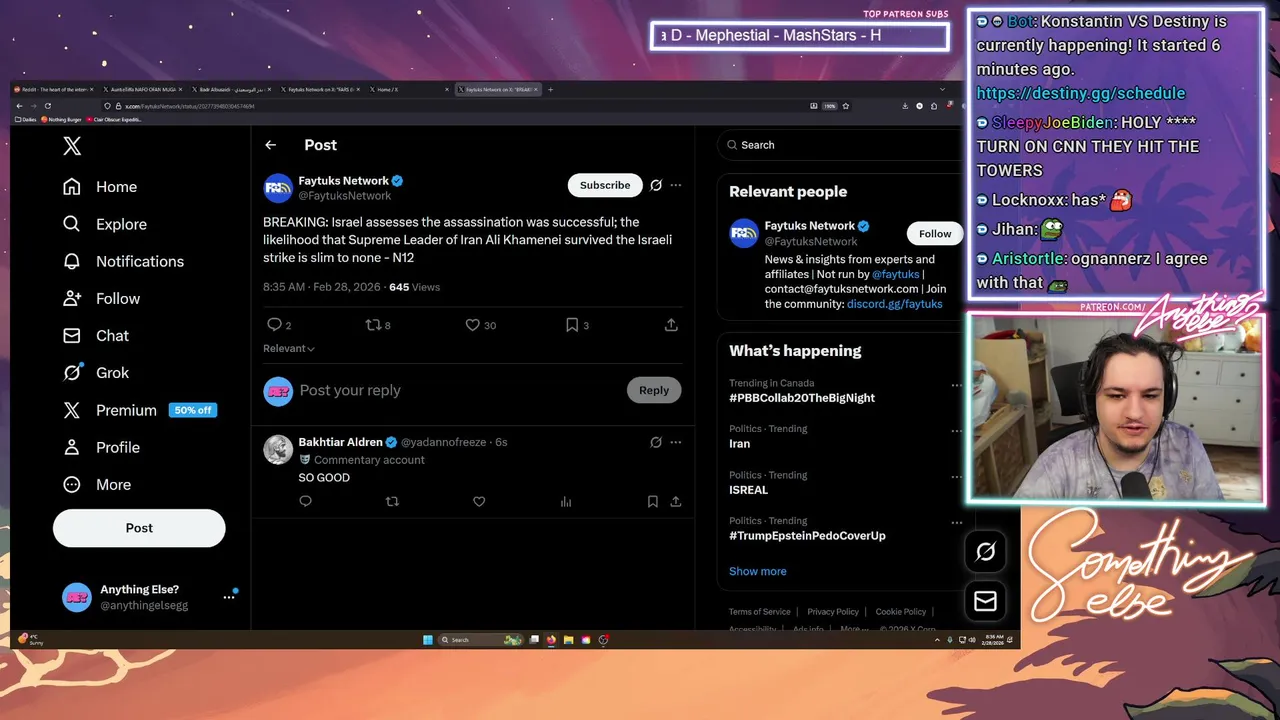Follow Faytuks Network in Relevant people
The height and width of the screenshot is (720, 1280).
point(935,233)
